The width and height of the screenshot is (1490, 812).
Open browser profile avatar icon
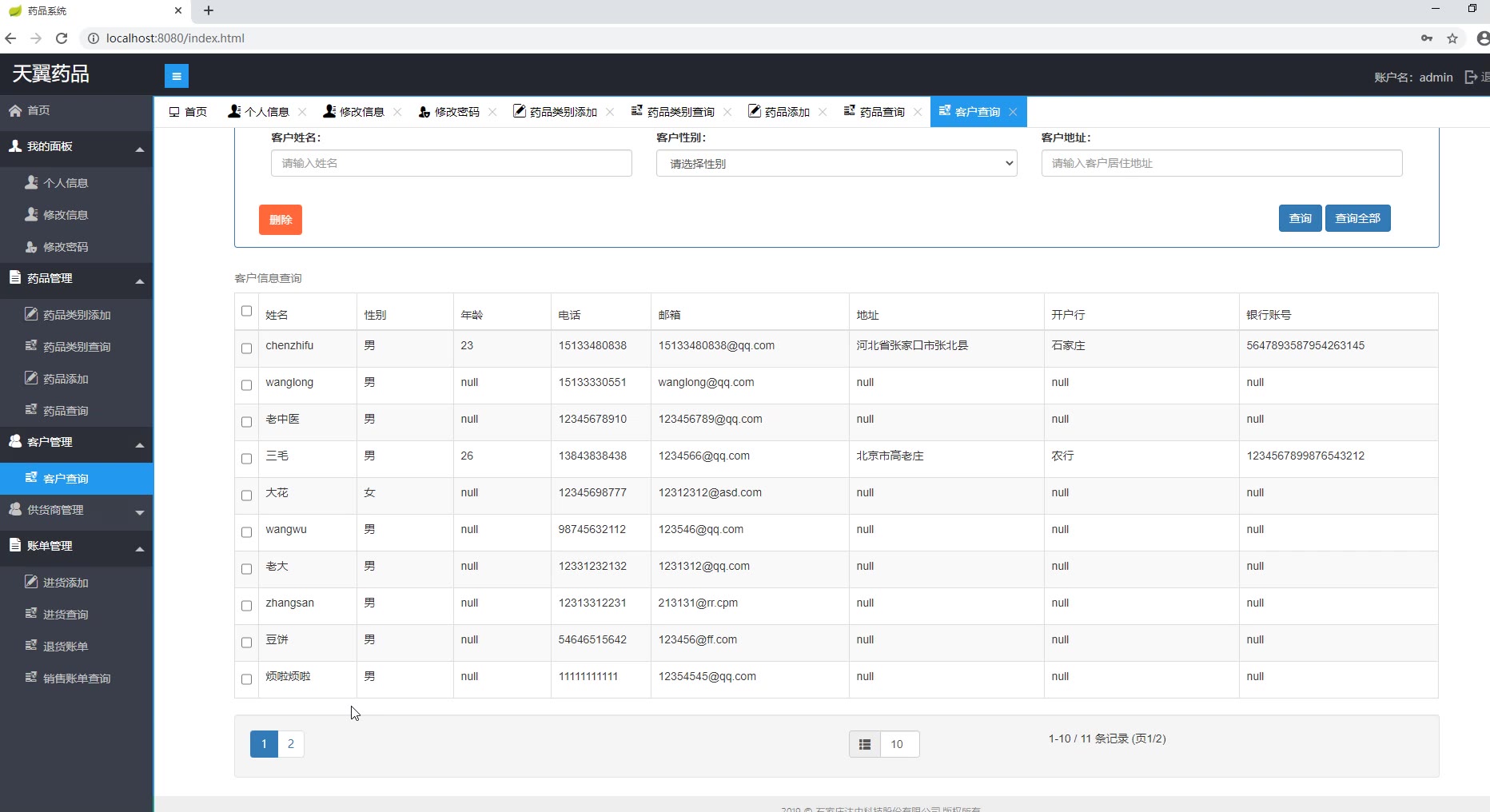click(1483, 38)
